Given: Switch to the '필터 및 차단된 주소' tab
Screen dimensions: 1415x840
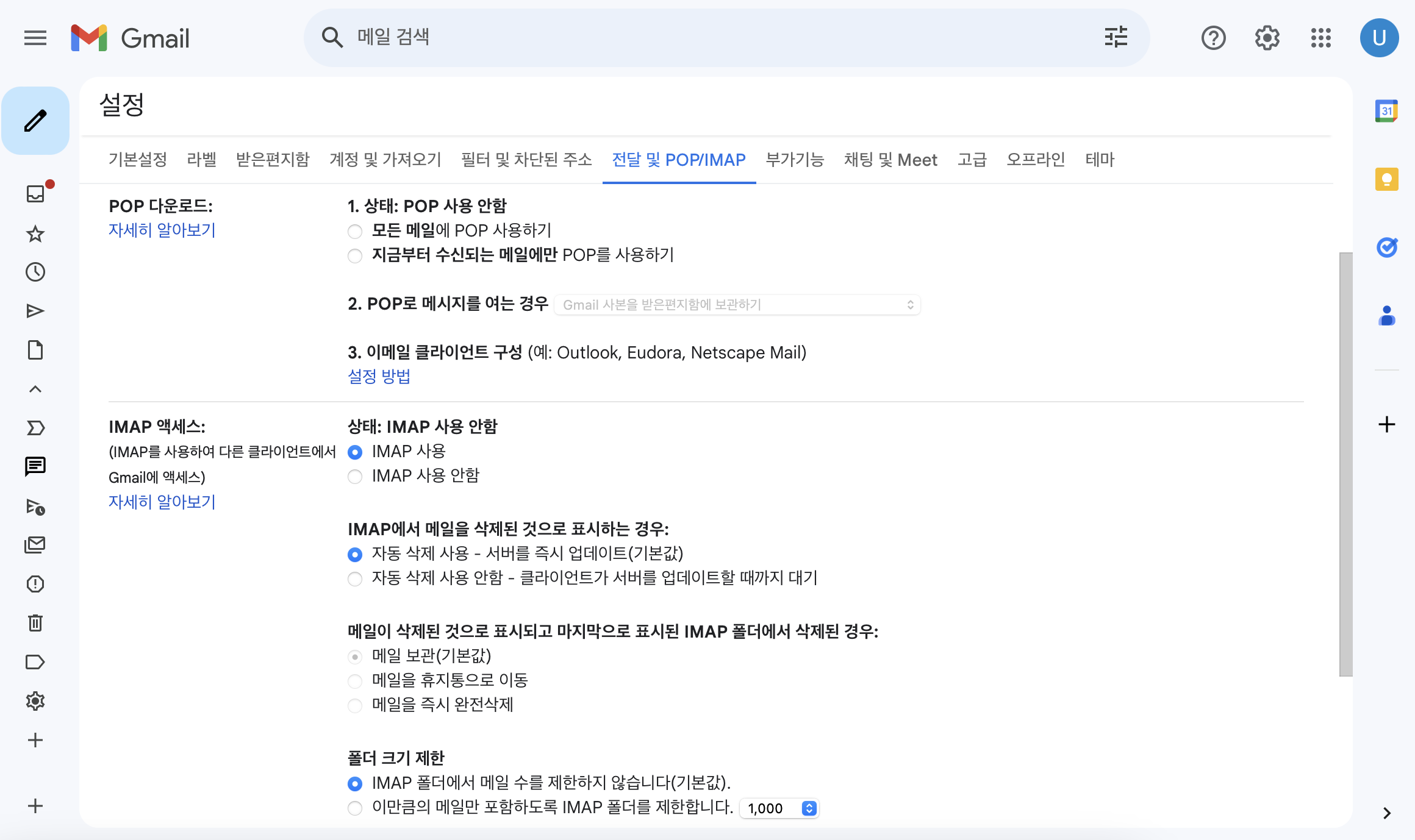Looking at the screenshot, I should point(526,160).
